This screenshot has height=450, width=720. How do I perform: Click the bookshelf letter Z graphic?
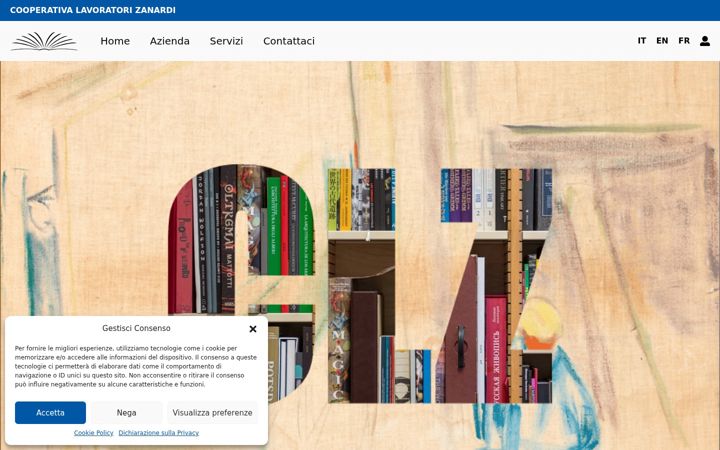(494, 286)
